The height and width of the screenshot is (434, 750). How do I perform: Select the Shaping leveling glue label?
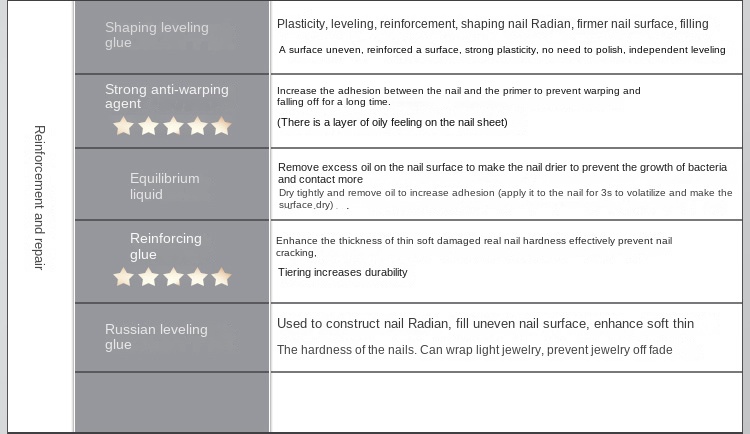click(156, 35)
